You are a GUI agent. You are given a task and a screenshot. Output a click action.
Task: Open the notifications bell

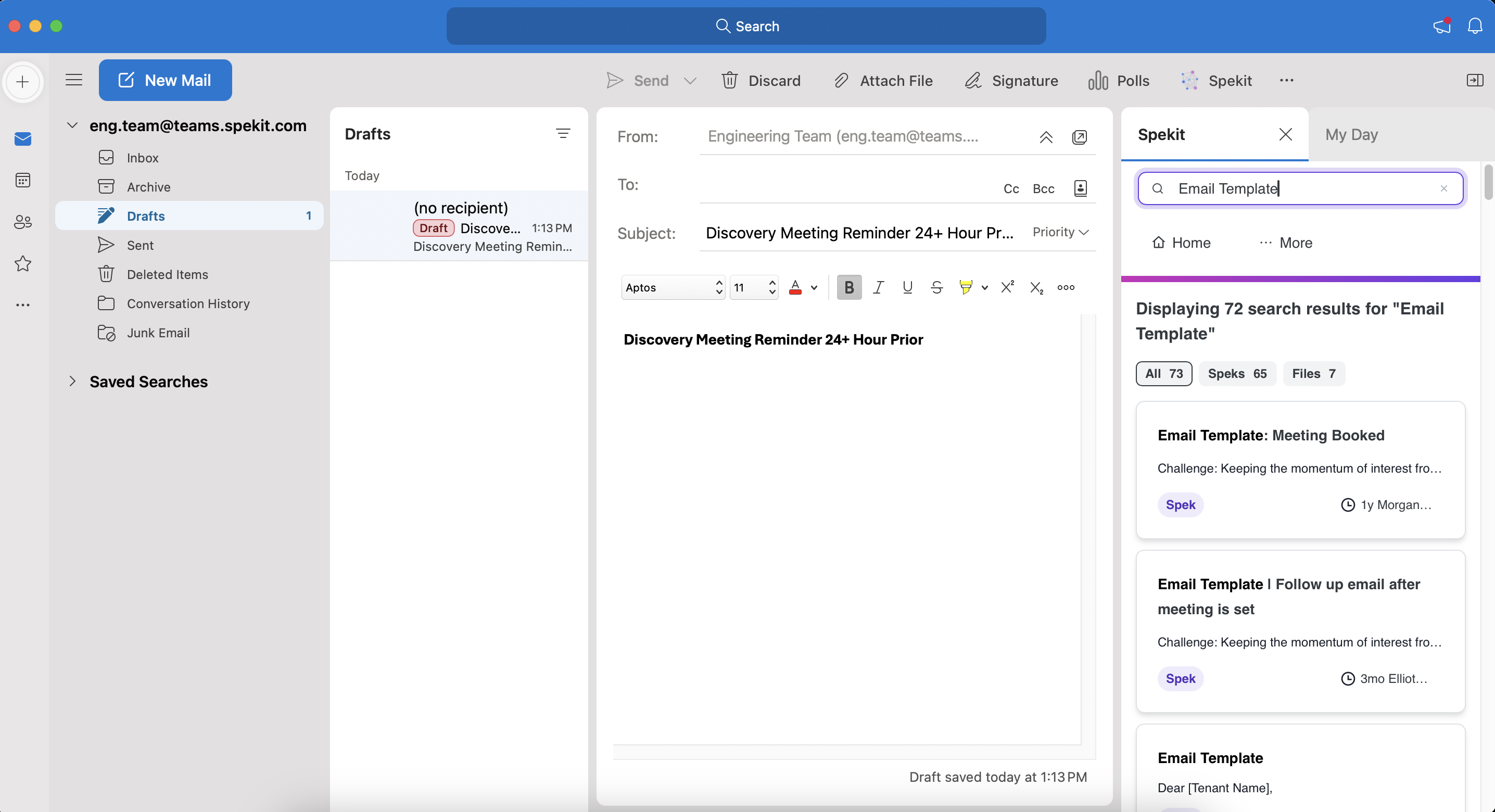1475,26
